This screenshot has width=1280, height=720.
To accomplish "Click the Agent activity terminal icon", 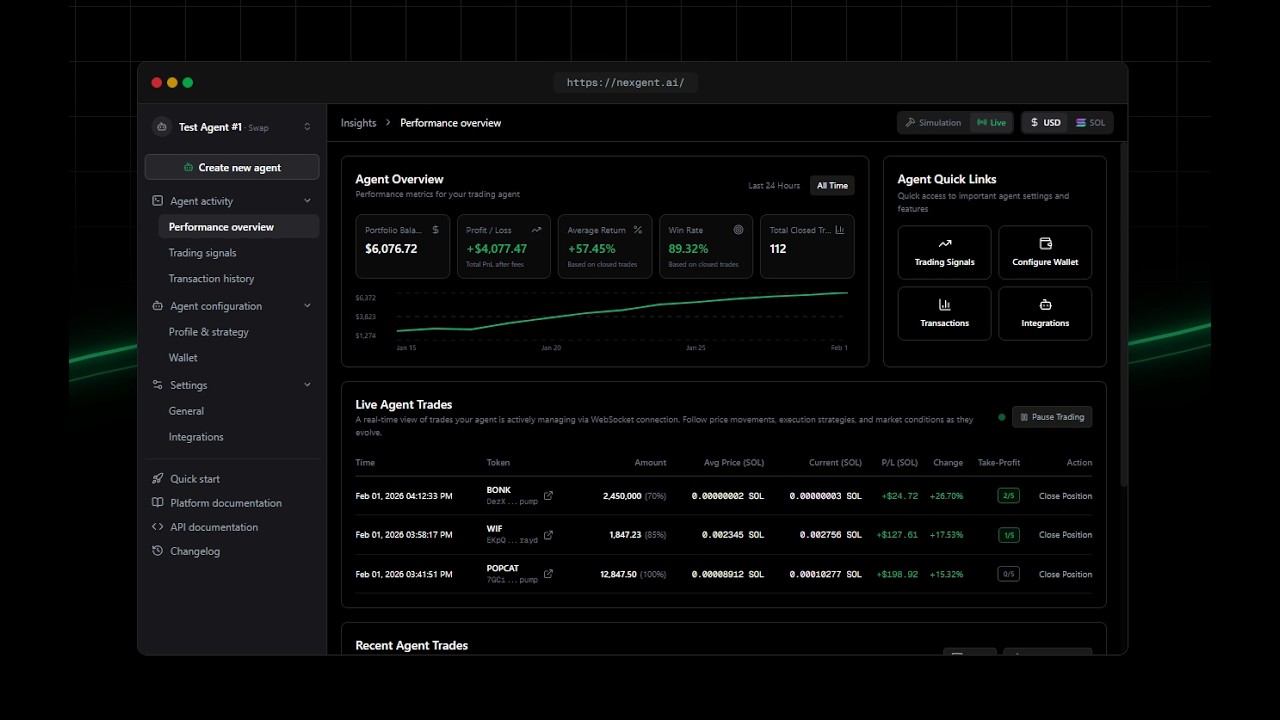I will click(157, 201).
